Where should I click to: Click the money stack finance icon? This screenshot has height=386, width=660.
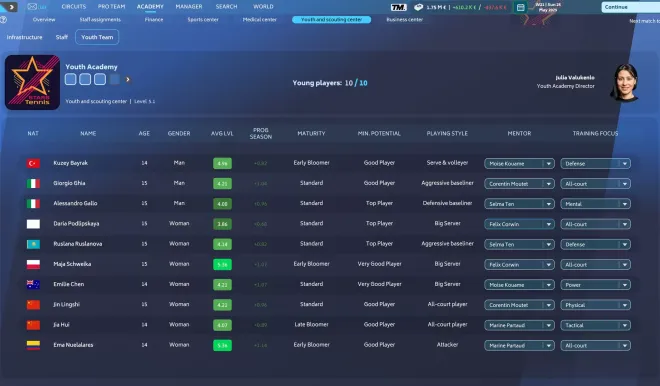[x=418, y=7]
